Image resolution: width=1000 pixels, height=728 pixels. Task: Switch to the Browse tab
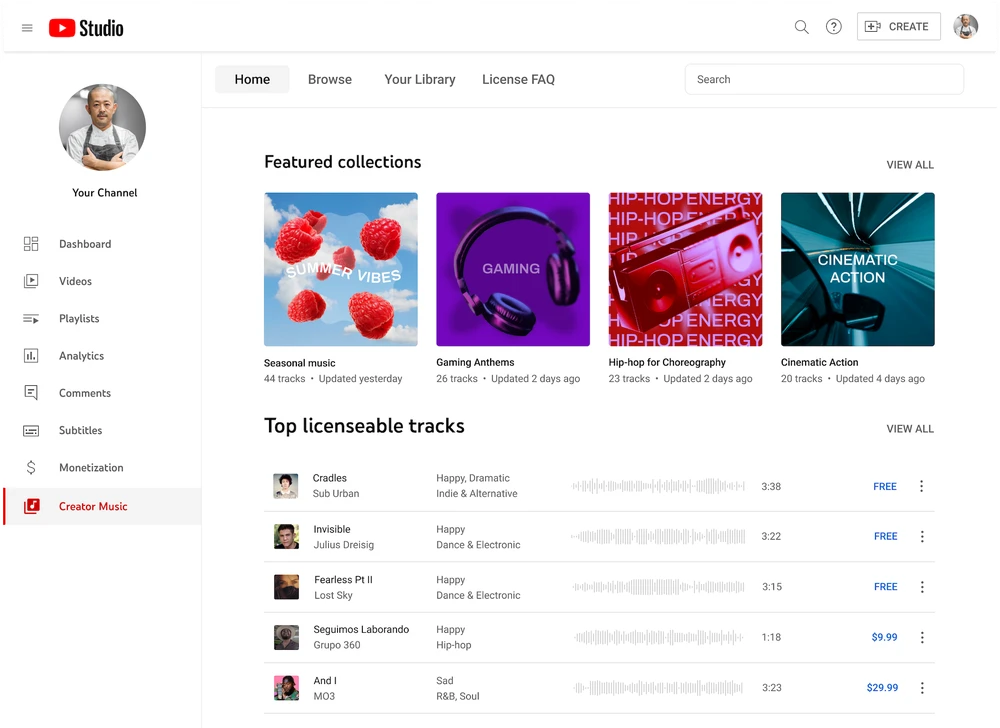click(330, 79)
